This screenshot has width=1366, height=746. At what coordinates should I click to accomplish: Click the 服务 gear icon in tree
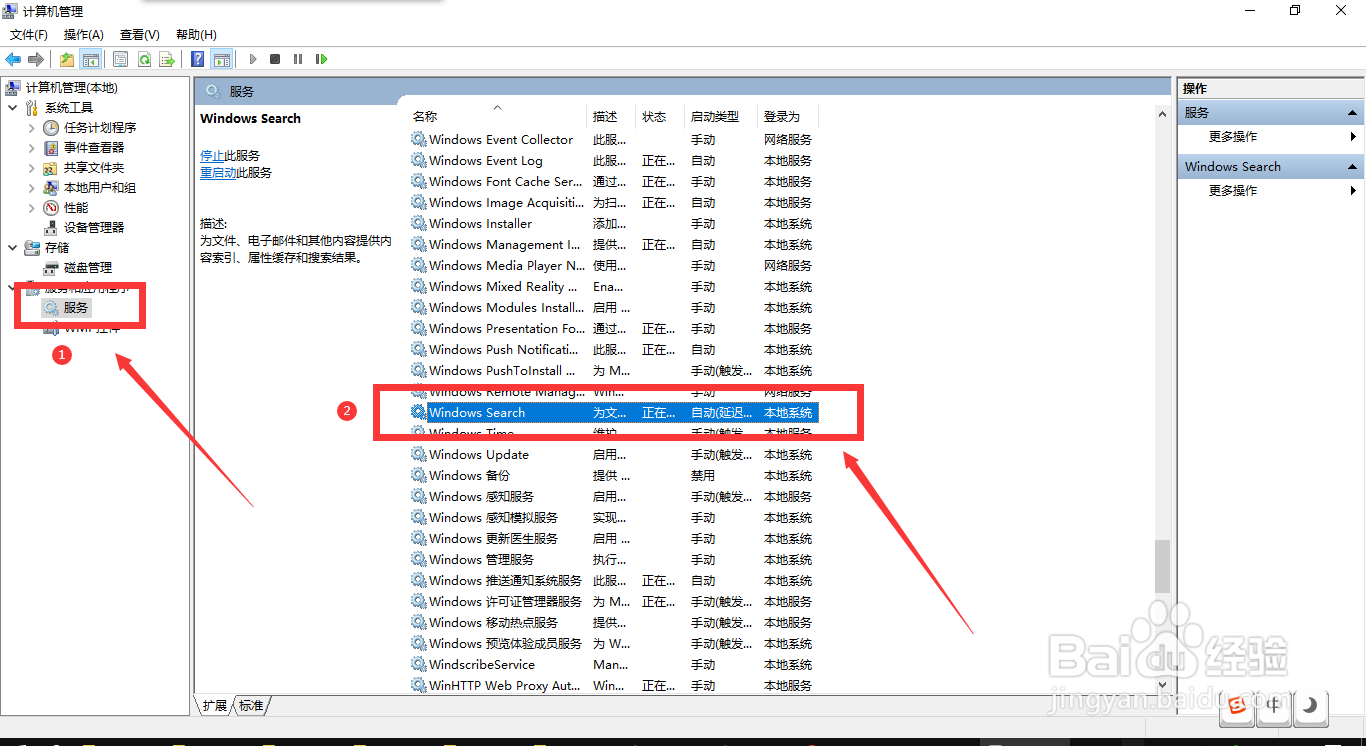coord(51,308)
